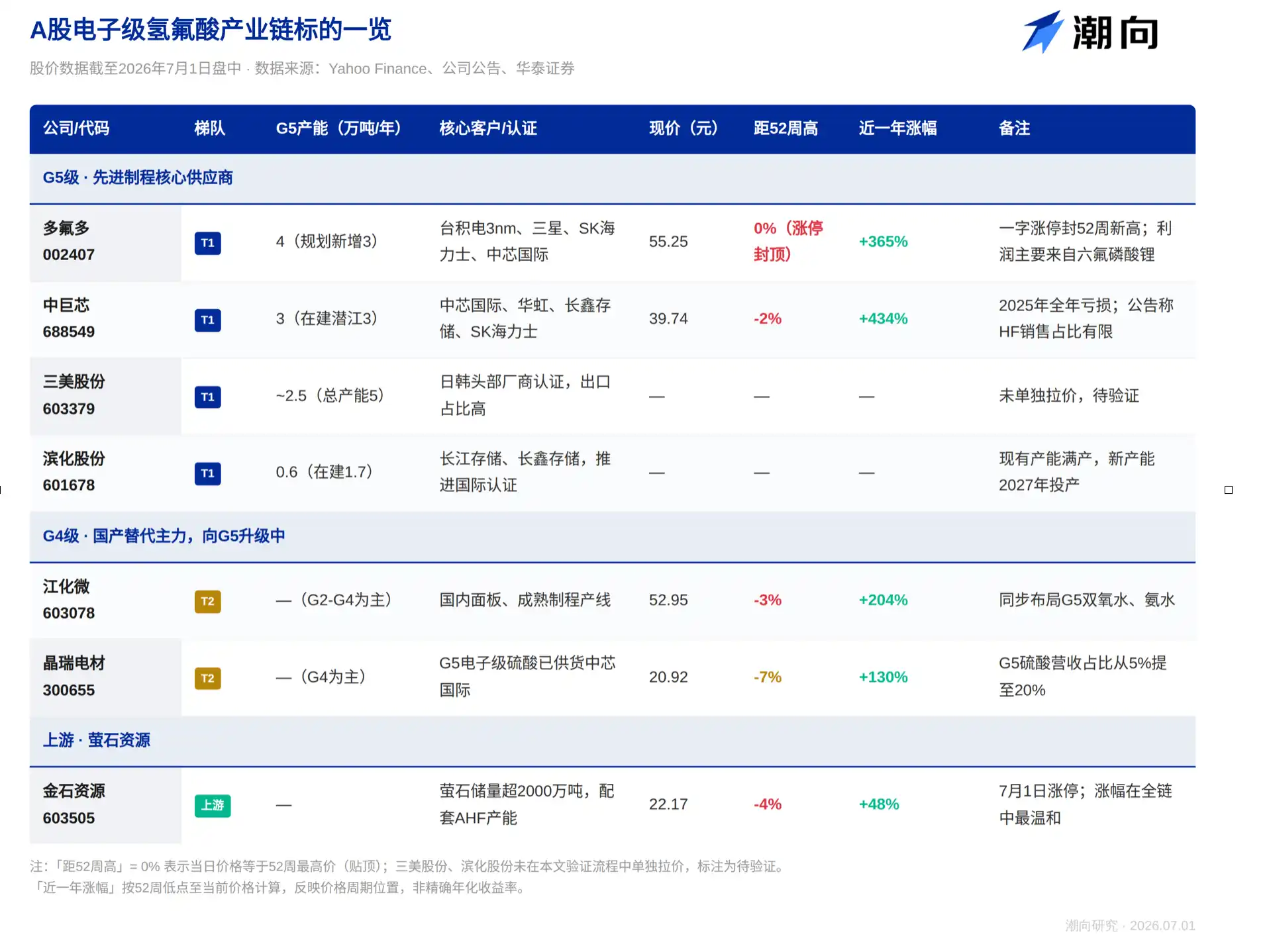Select the note G5硫酸营收占比从5%提至20%
Screen dimensions: 1269x952
(1083, 677)
